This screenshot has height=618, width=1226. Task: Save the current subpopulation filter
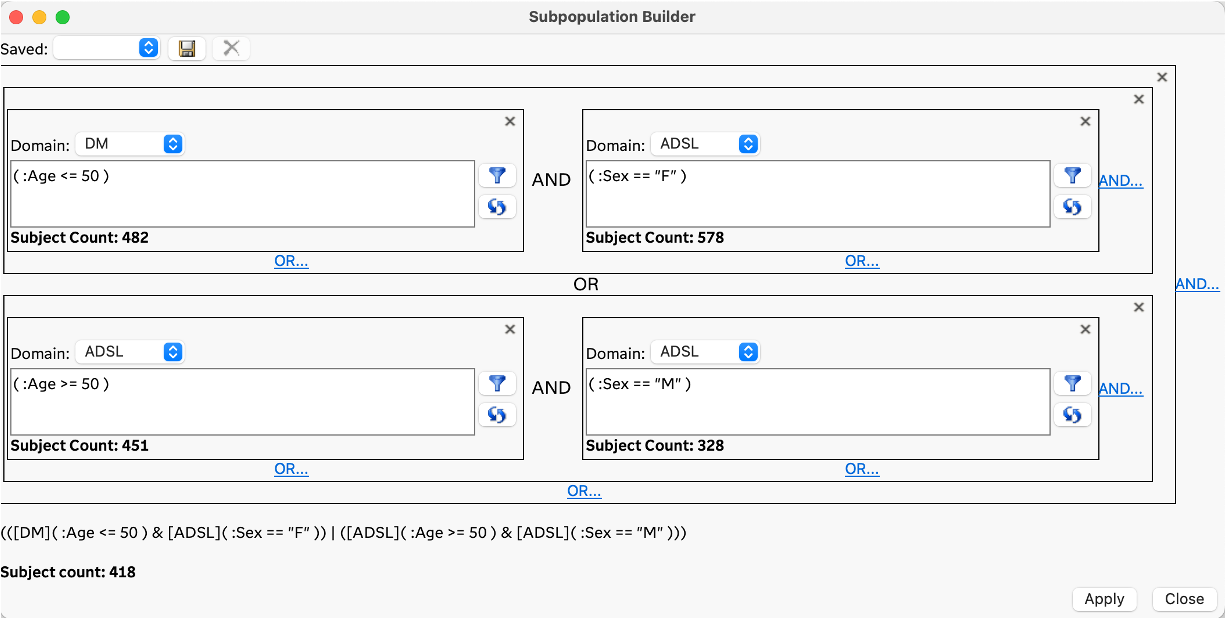pyautogui.click(x=187, y=47)
